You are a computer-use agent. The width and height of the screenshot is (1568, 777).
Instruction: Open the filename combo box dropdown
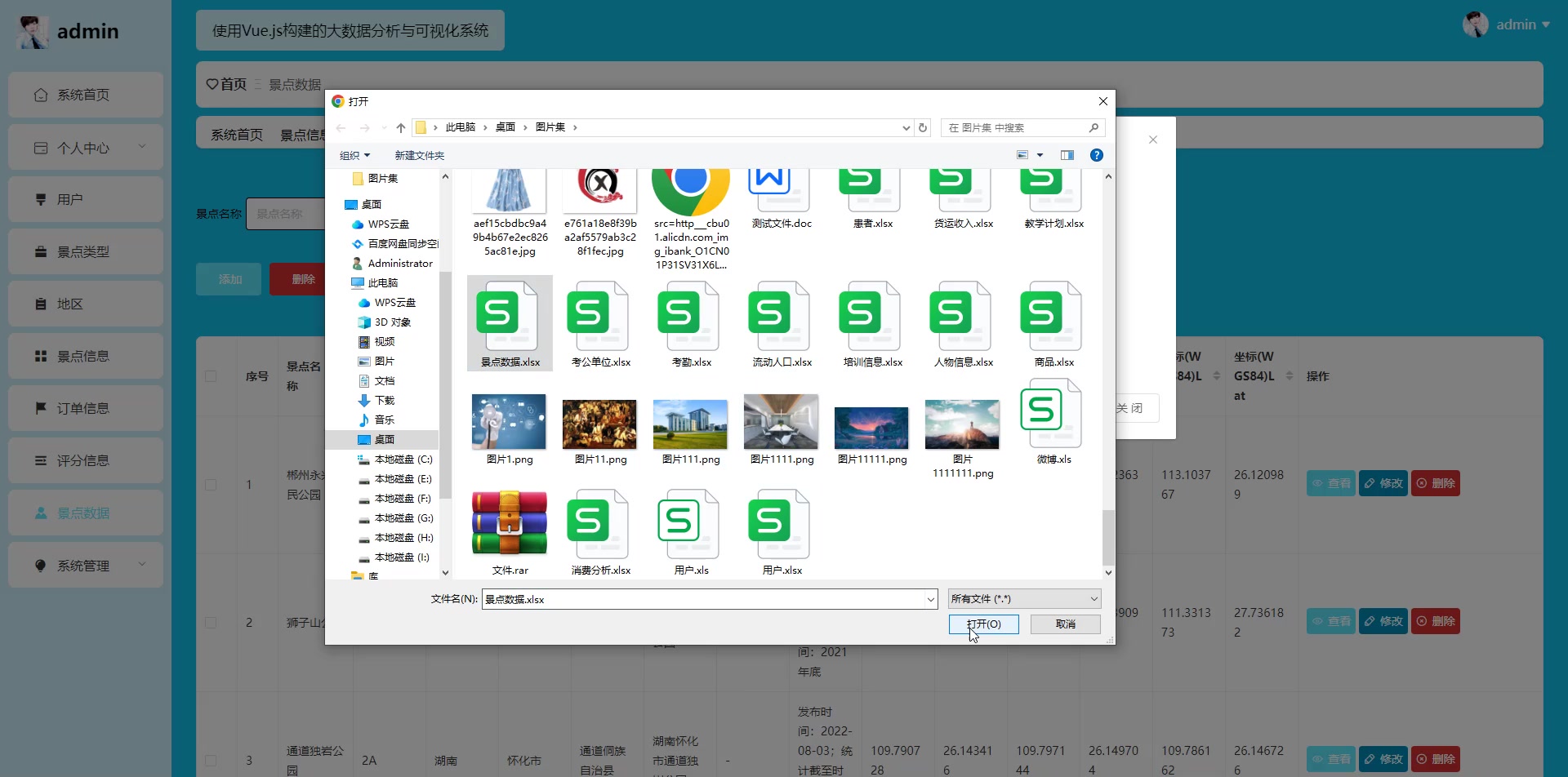pyautogui.click(x=930, y=599)
